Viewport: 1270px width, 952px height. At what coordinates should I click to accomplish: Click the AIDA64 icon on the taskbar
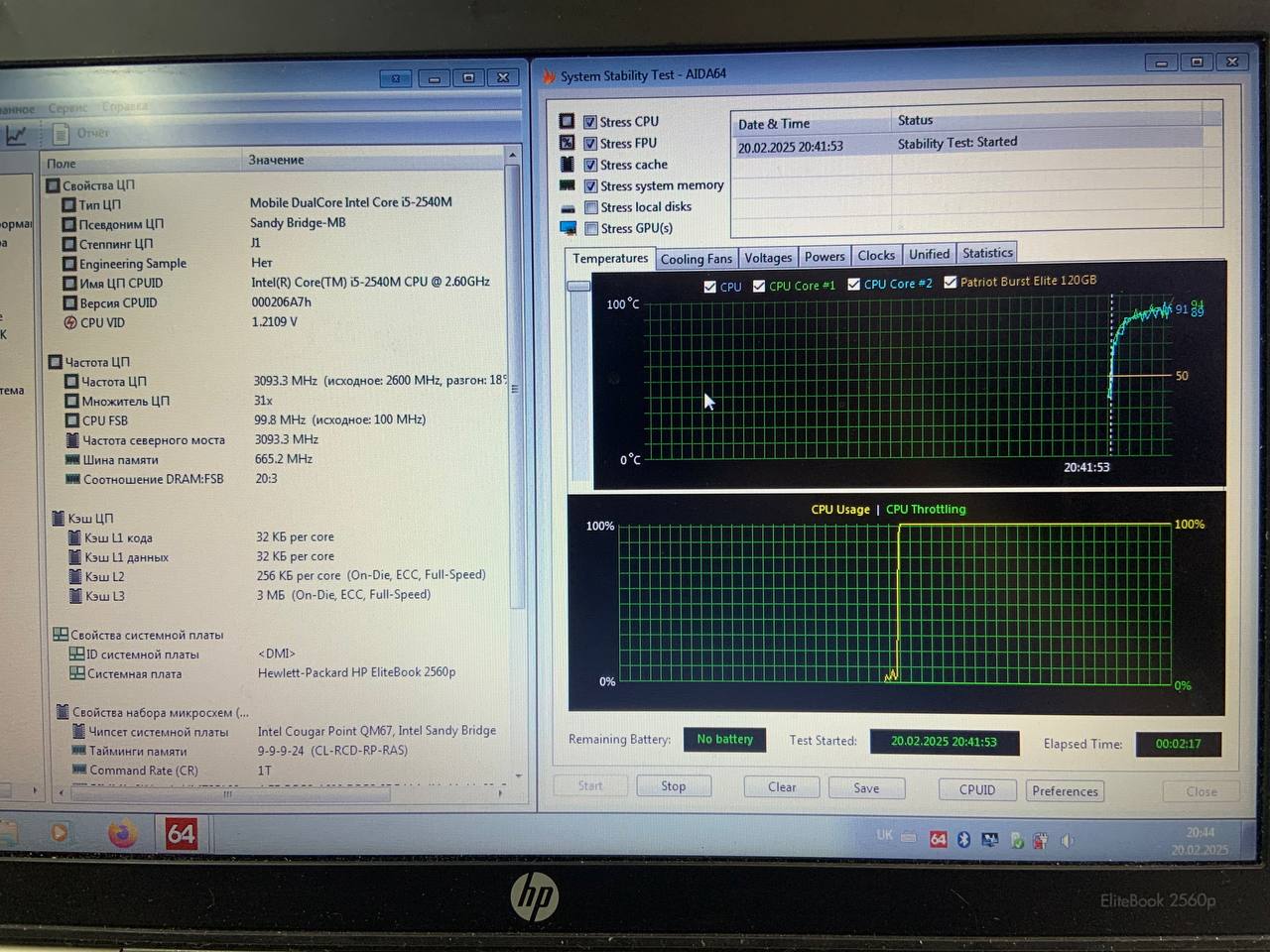click(x=181, y=833)
